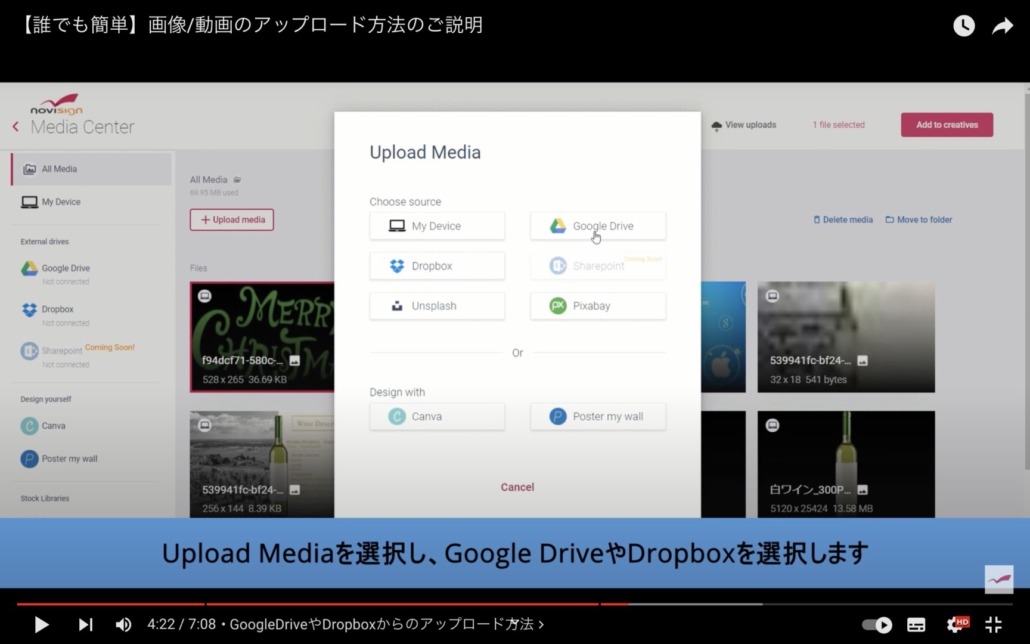The image size is (1030, 644).
Task: Click the folder icon beside All Media heading
Action: [x=237, y=179]
